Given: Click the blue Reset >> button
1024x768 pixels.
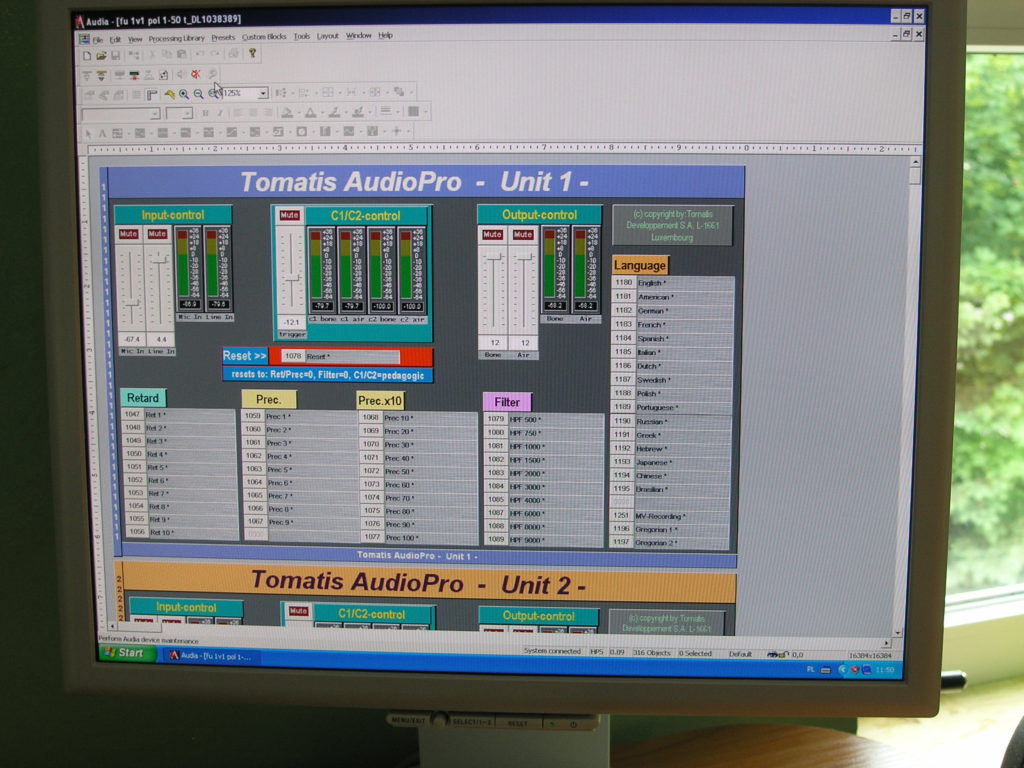Looking at the screenshot, I should point(245,356).
